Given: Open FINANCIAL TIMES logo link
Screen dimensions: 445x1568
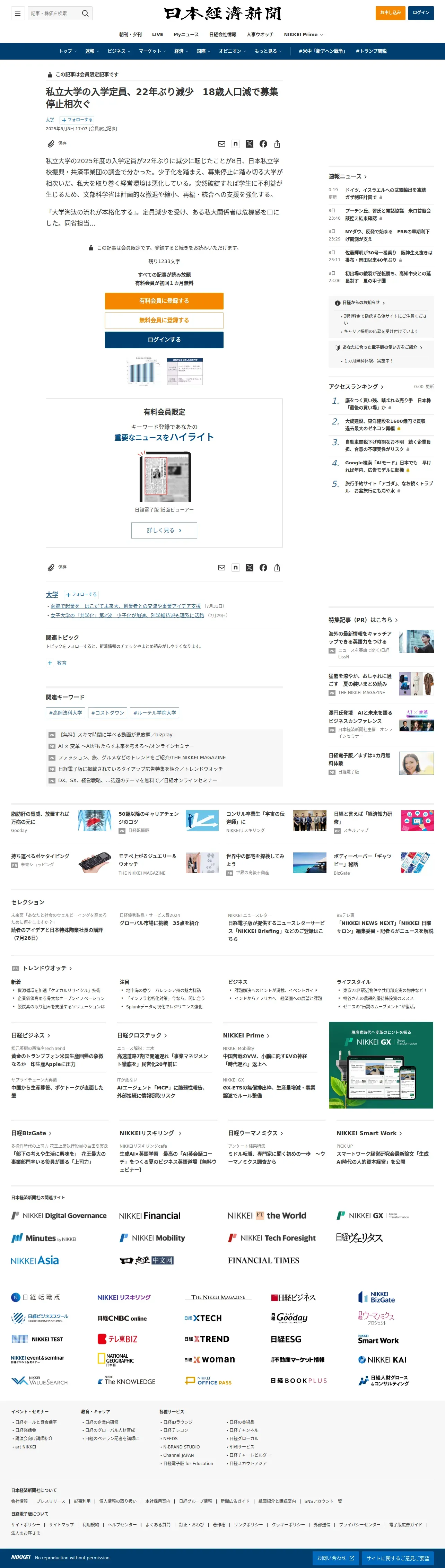Looking at the screenshot, I should tap(264, 1261).
